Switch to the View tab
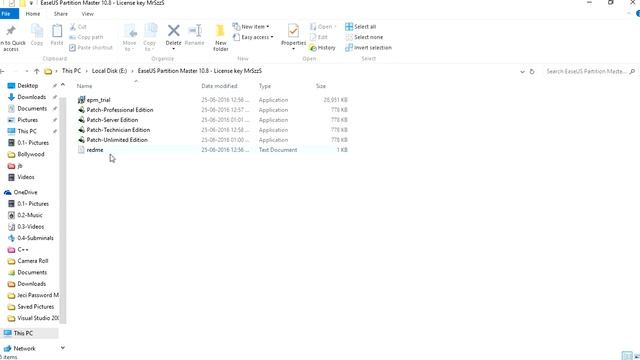 [87, 14]
